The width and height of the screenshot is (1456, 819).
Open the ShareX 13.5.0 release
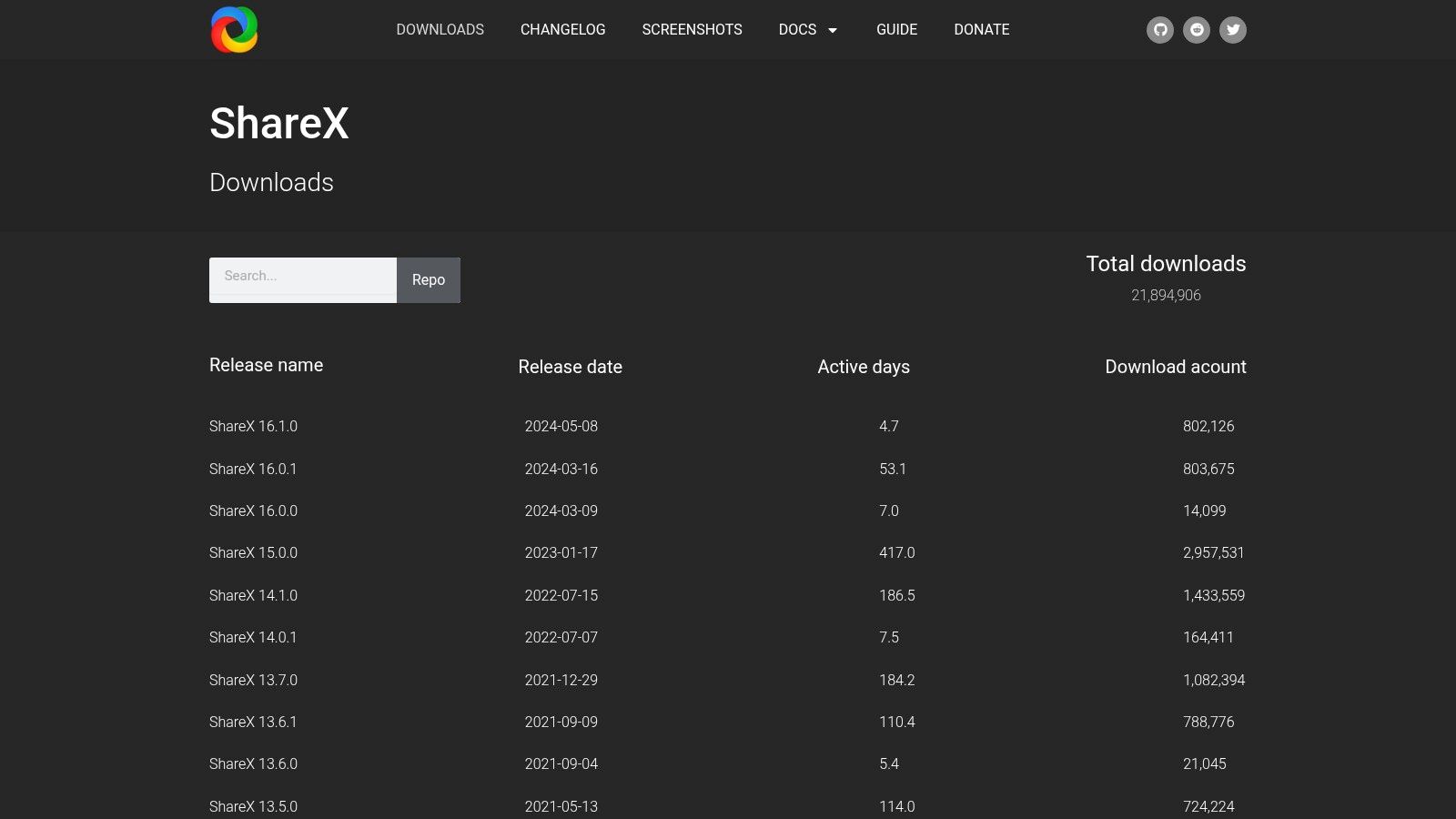tap(253, 806)
